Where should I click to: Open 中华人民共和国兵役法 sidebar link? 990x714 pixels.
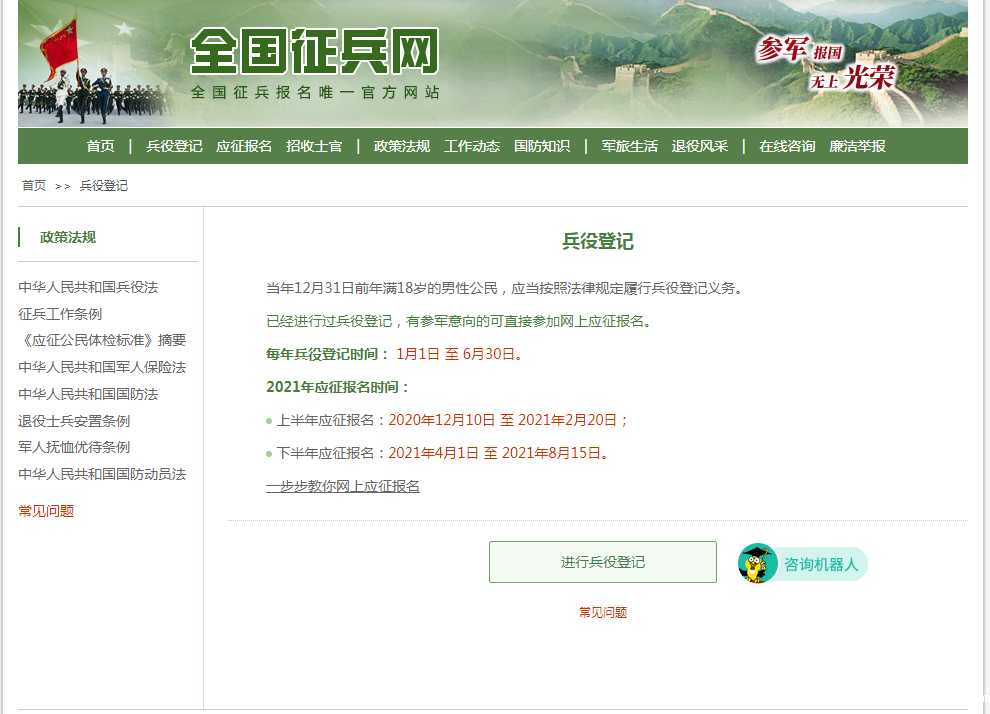[88, 287]
